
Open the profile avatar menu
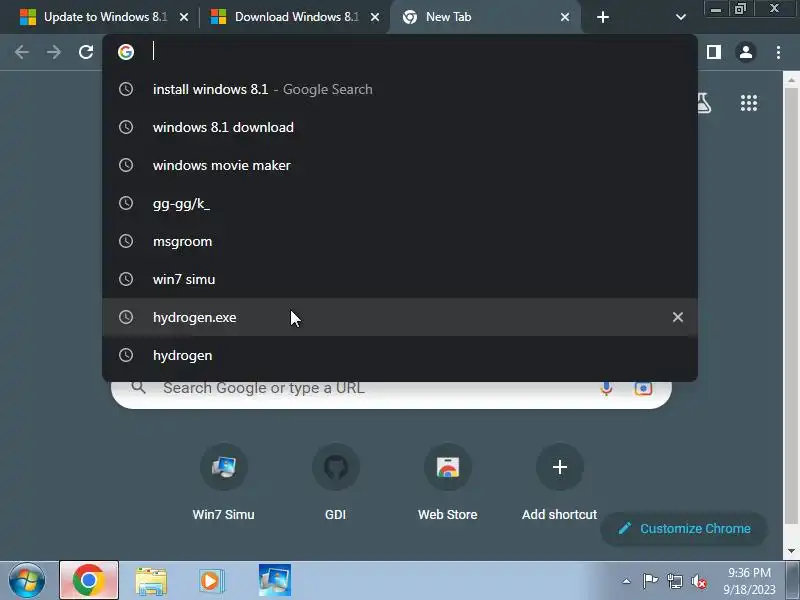click(745, 52)
